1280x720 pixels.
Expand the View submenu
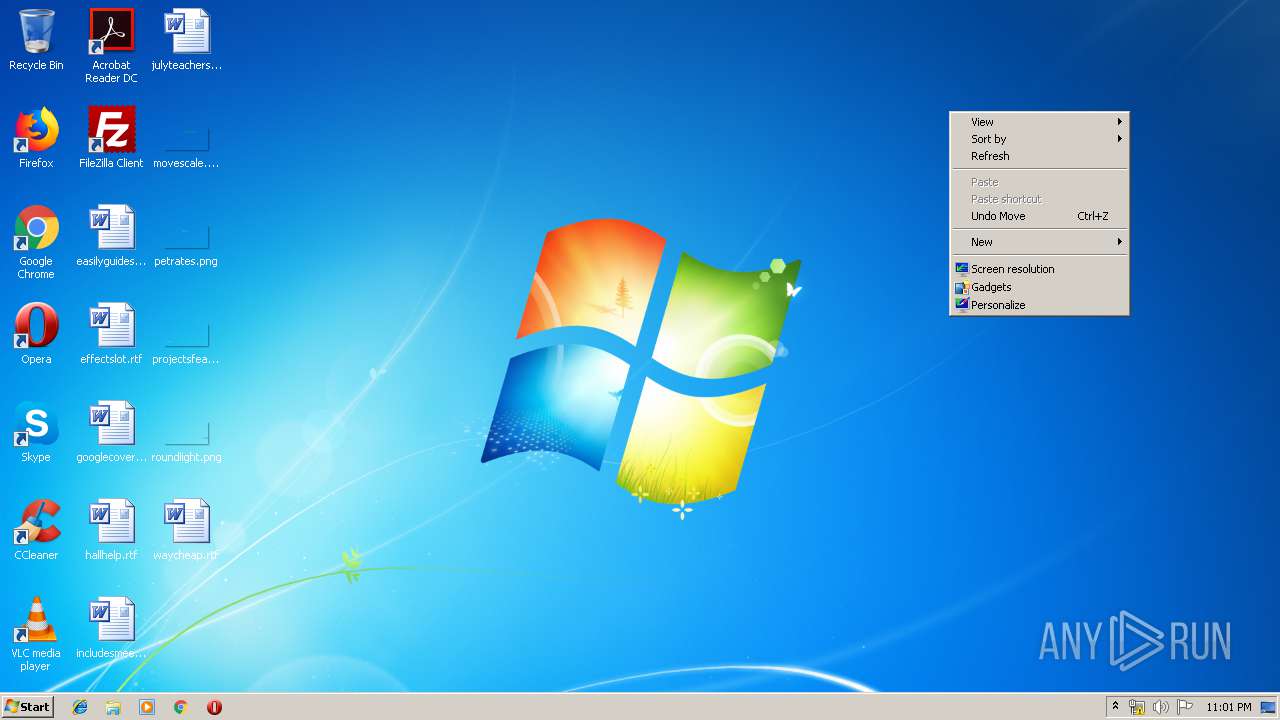coord(1039,122)
